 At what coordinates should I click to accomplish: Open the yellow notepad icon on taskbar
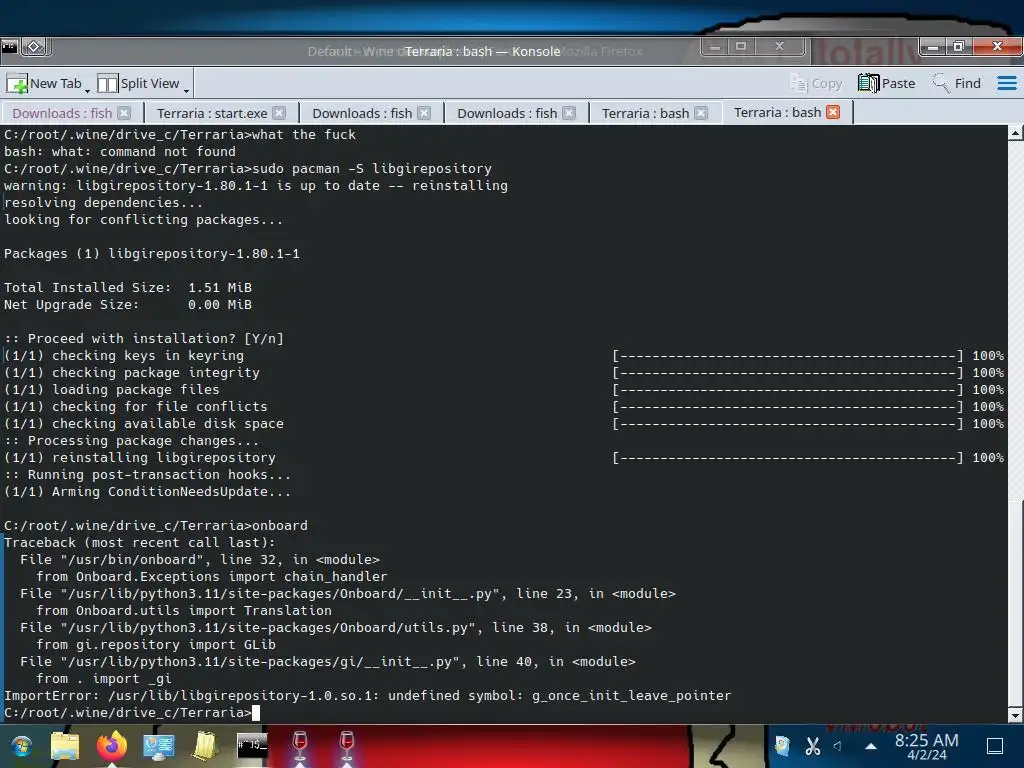click(205, 745)
